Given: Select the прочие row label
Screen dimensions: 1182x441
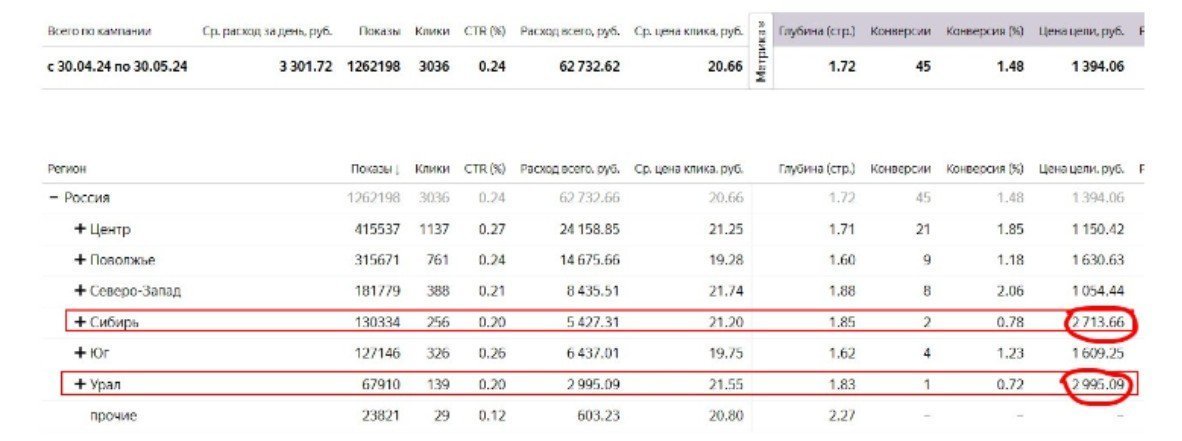Looking at the screenshot, I should pos(115,415).
